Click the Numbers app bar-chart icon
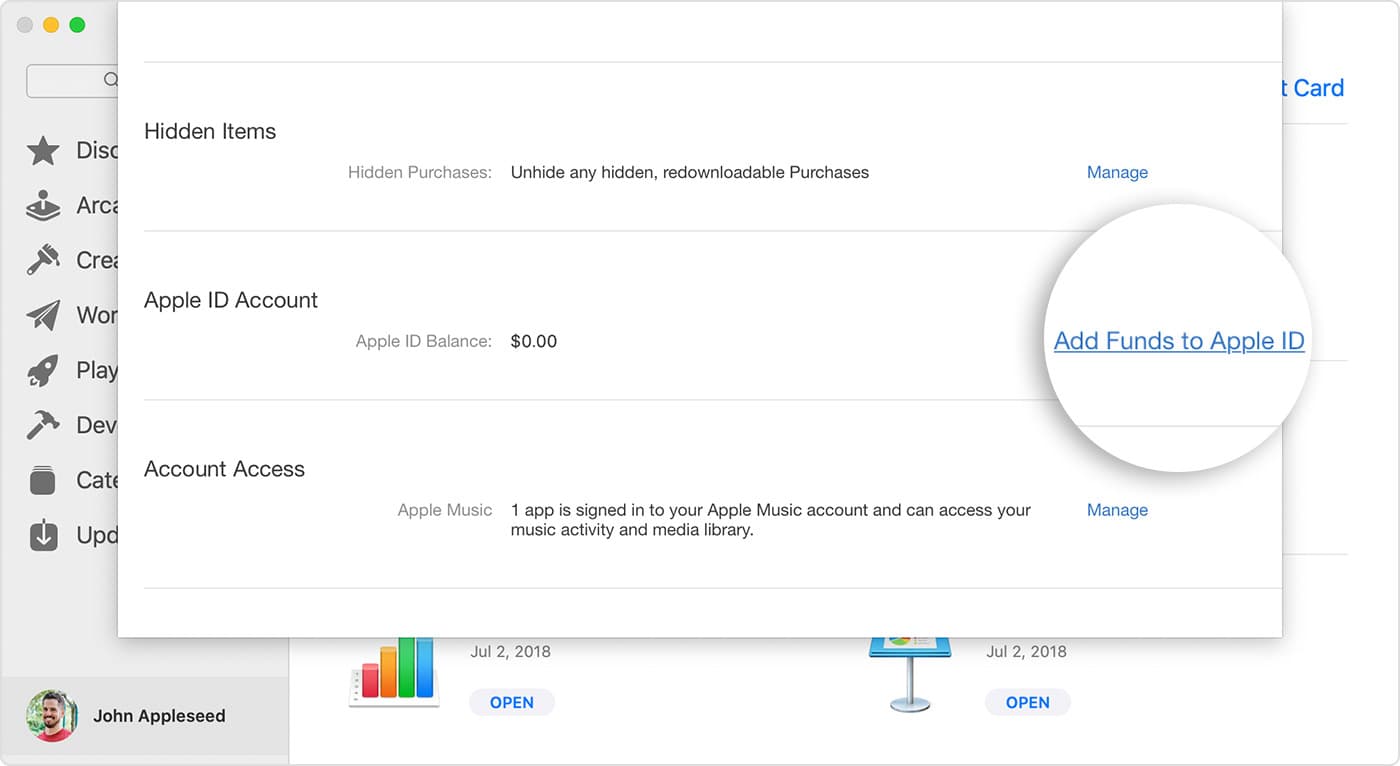 pyautogui.click(x=395, y=672)
